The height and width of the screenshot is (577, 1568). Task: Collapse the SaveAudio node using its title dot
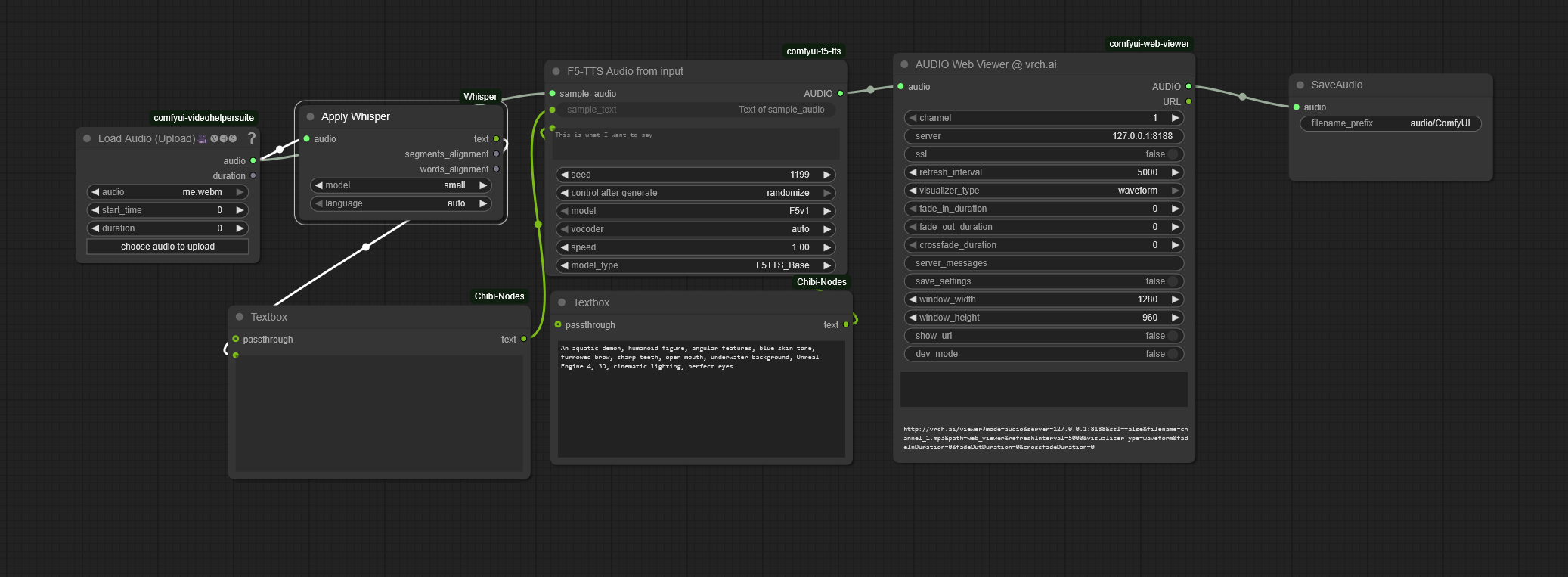1300,85
